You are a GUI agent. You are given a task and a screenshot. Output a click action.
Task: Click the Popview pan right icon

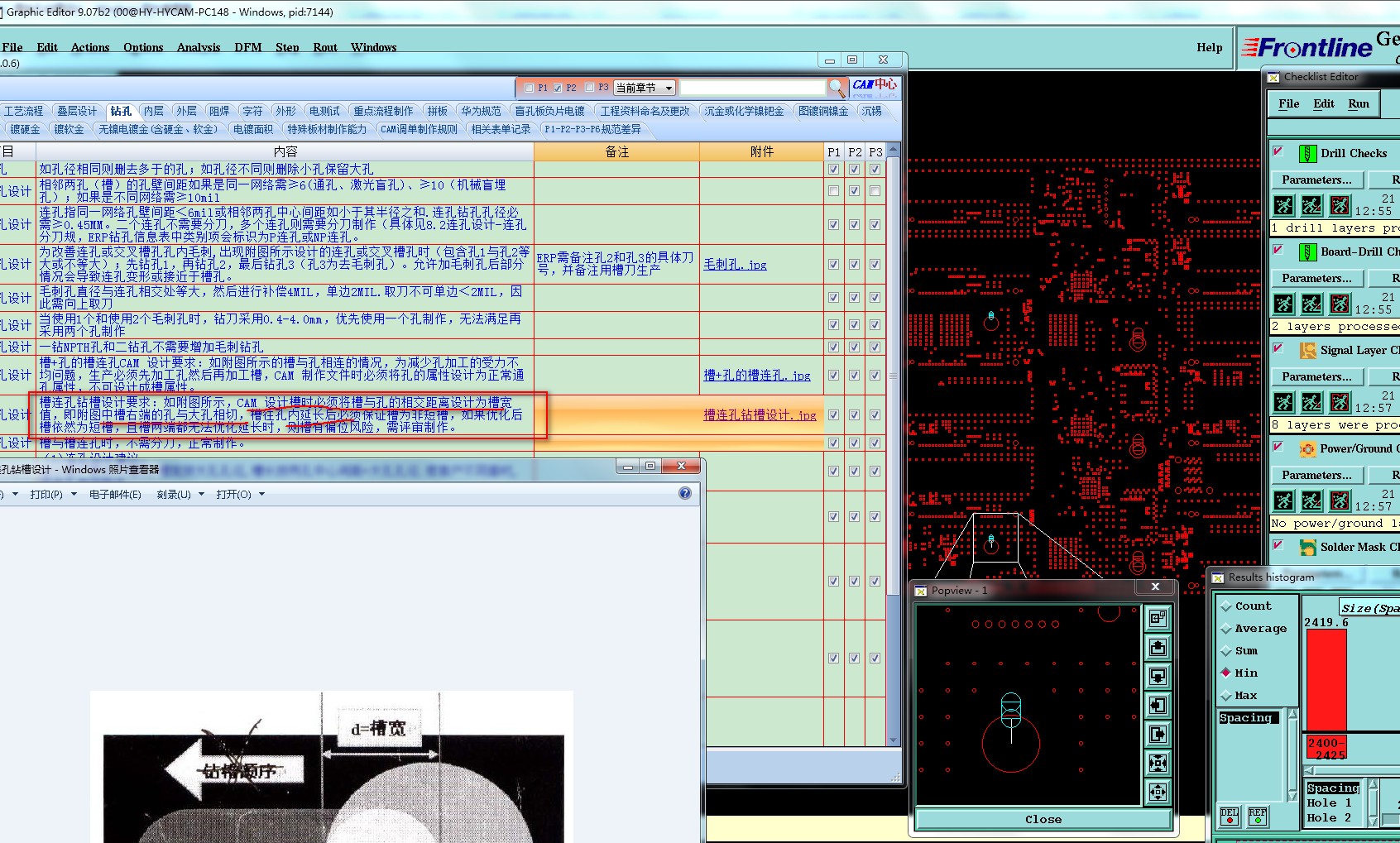[1158, 734]
